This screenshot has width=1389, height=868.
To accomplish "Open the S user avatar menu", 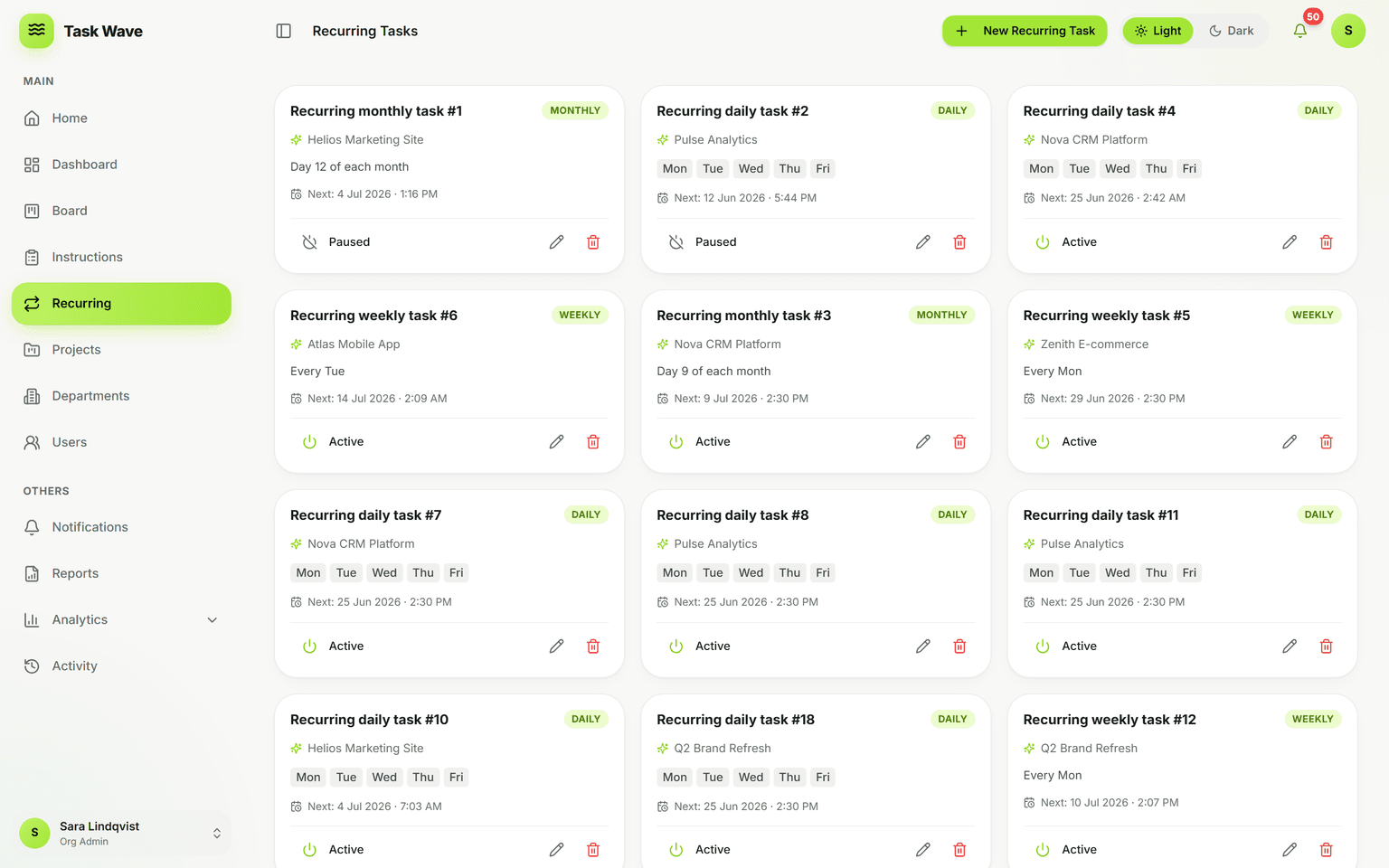I will [1348, 31].
